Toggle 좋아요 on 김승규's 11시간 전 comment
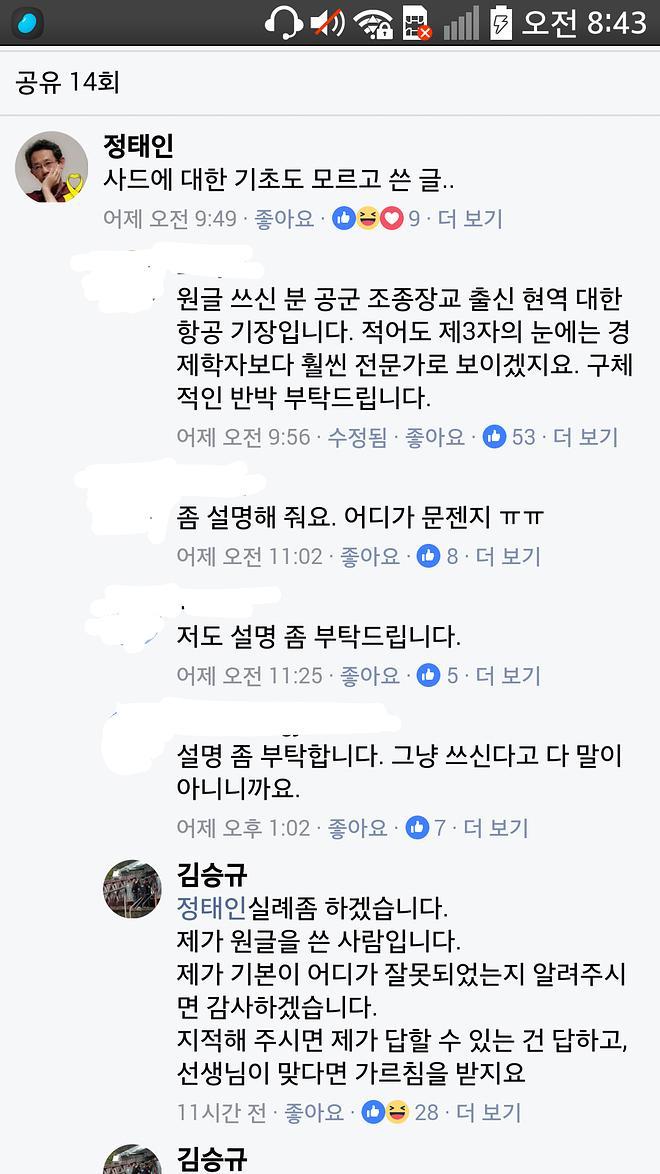The width and height of the screenshot is (660, 1174). 314,1112
